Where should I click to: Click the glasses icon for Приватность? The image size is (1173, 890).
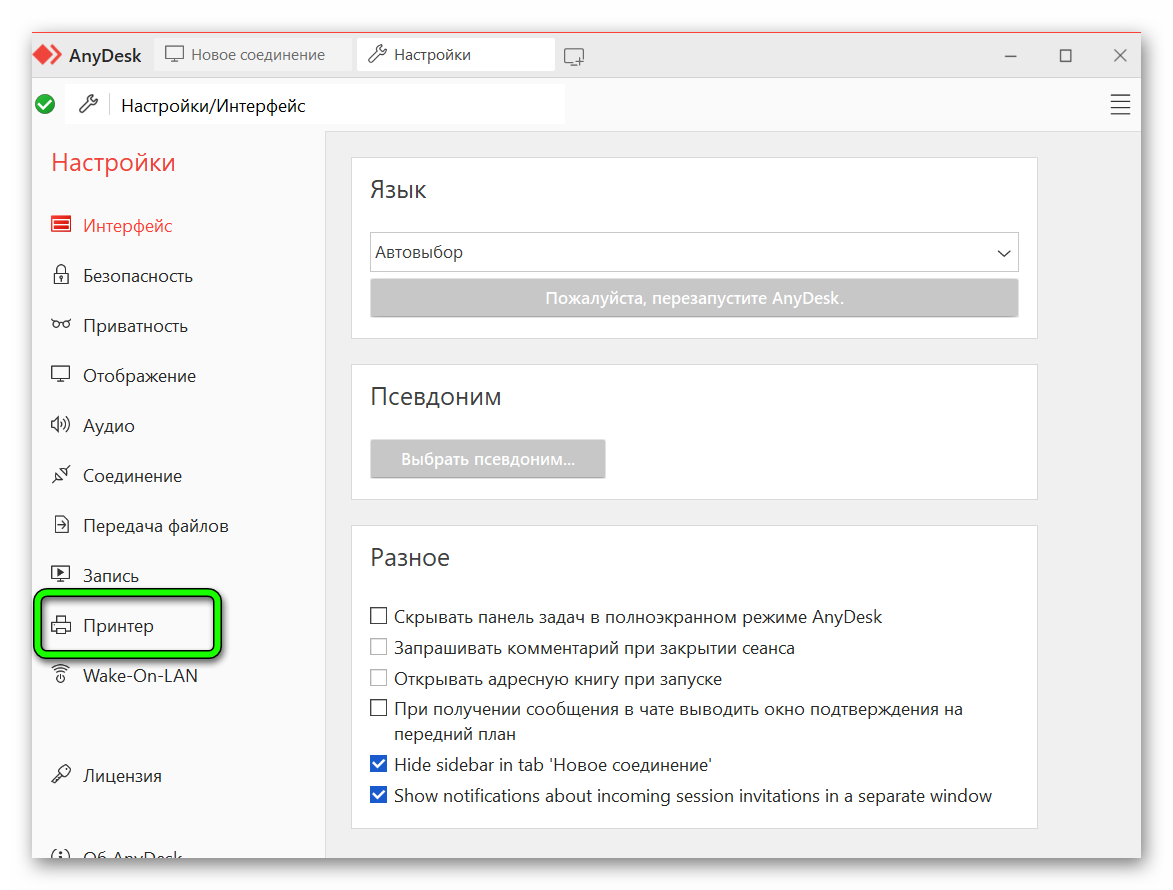61,324
